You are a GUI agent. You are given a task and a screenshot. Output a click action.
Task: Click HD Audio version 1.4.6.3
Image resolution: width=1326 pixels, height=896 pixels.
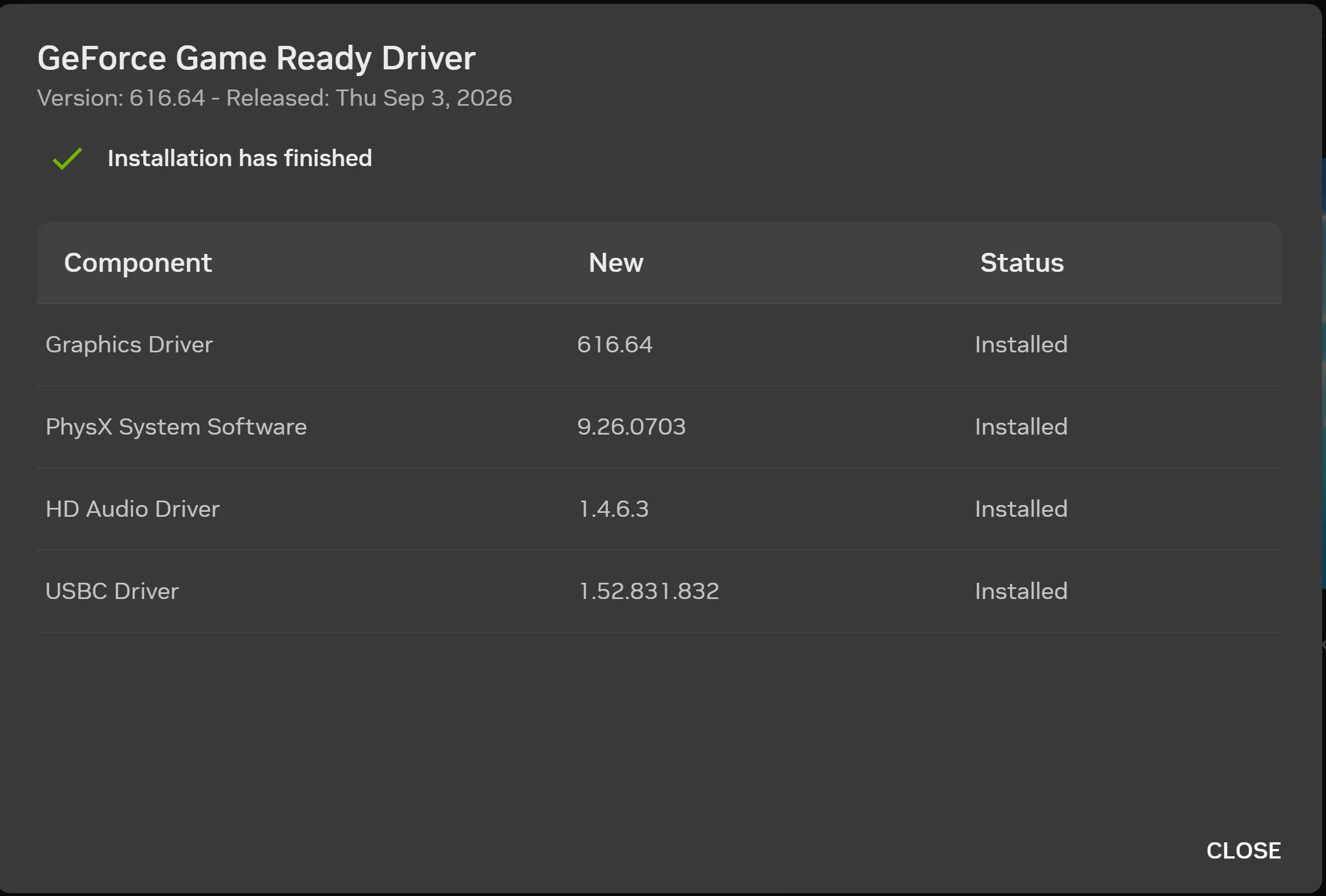coord(614,509)
